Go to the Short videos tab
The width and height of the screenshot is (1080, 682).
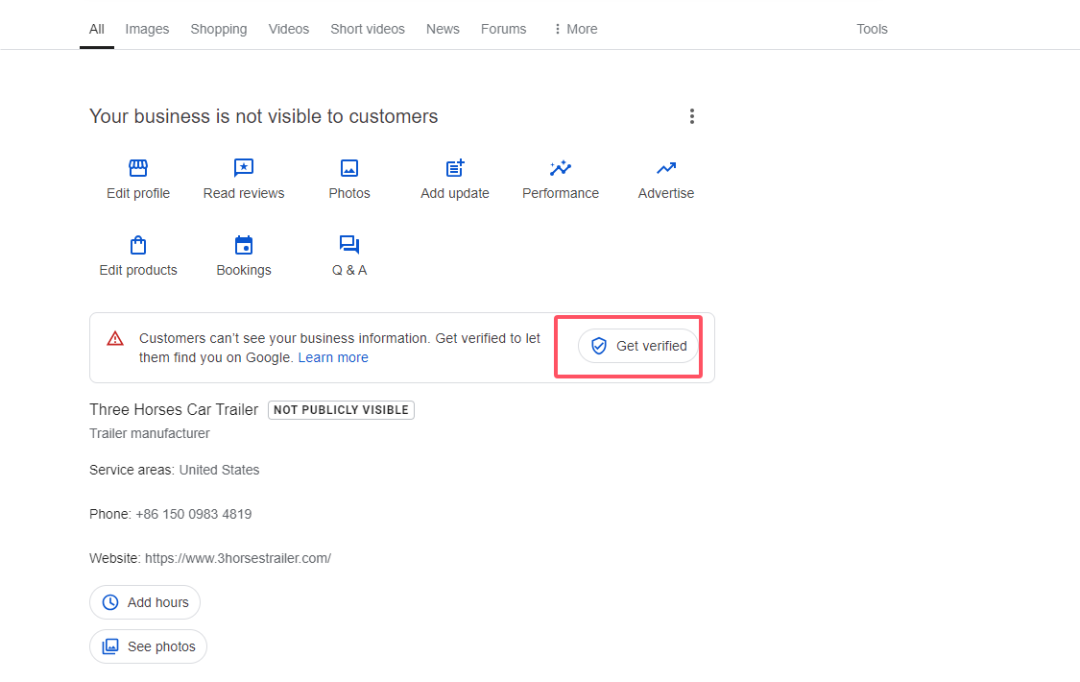point(367,29)
